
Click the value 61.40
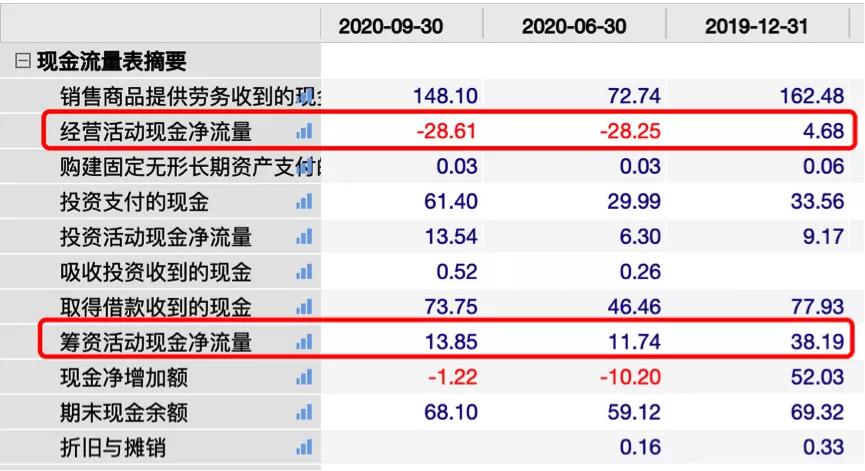point(451,202)
